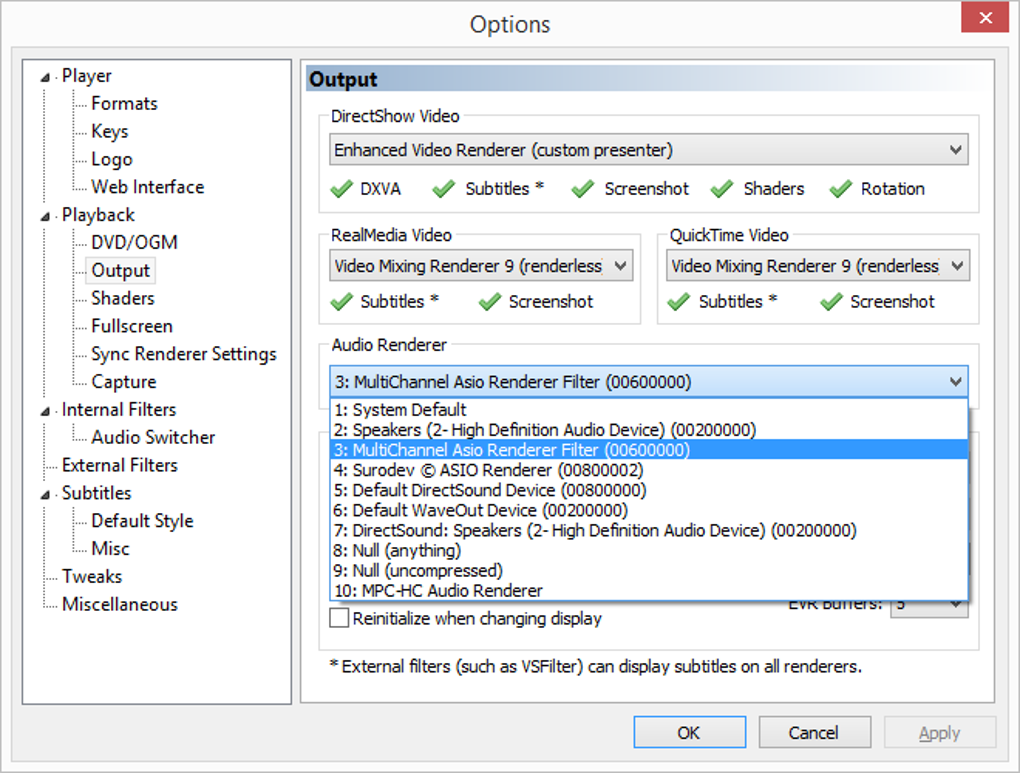Collapse the Subtitles tree node

coord(45,494)
